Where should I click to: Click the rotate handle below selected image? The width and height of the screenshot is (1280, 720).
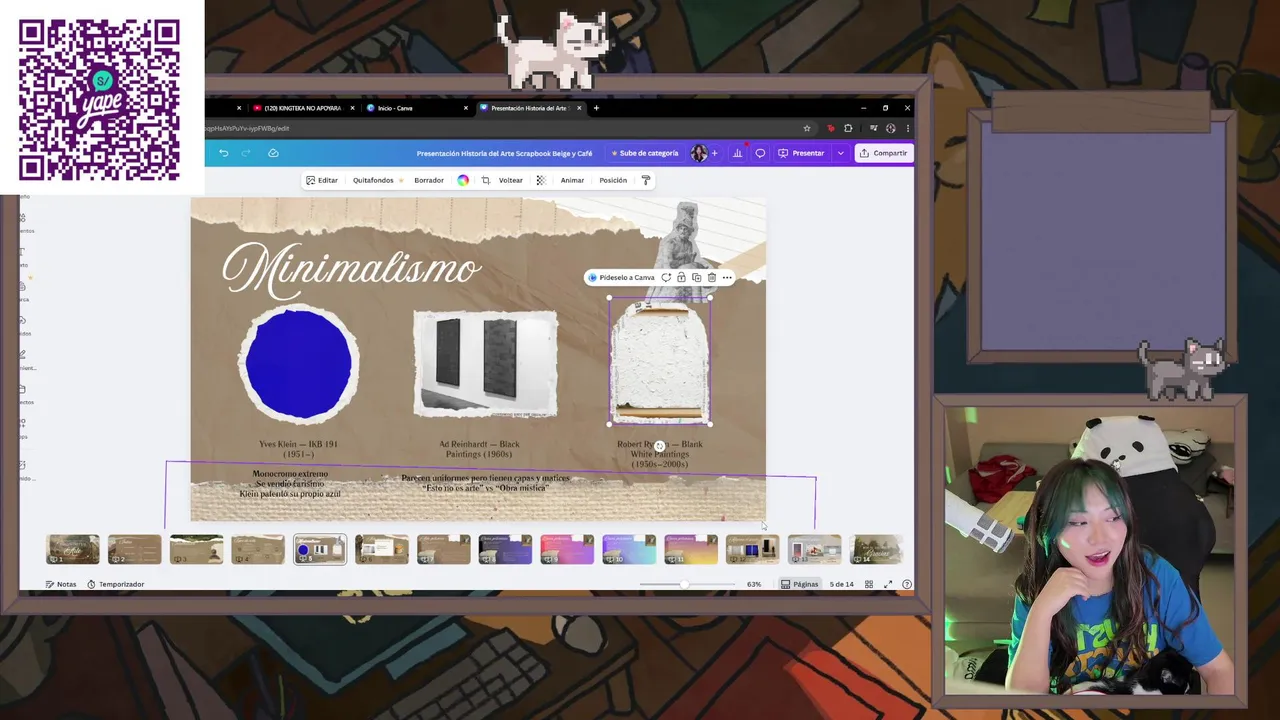[x=659, y=446]
